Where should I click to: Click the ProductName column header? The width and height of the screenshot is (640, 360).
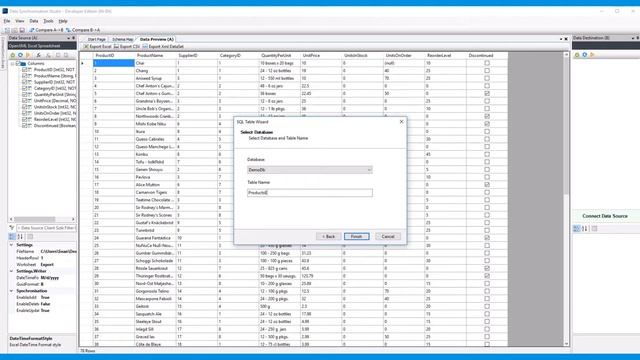coord(155,55)
